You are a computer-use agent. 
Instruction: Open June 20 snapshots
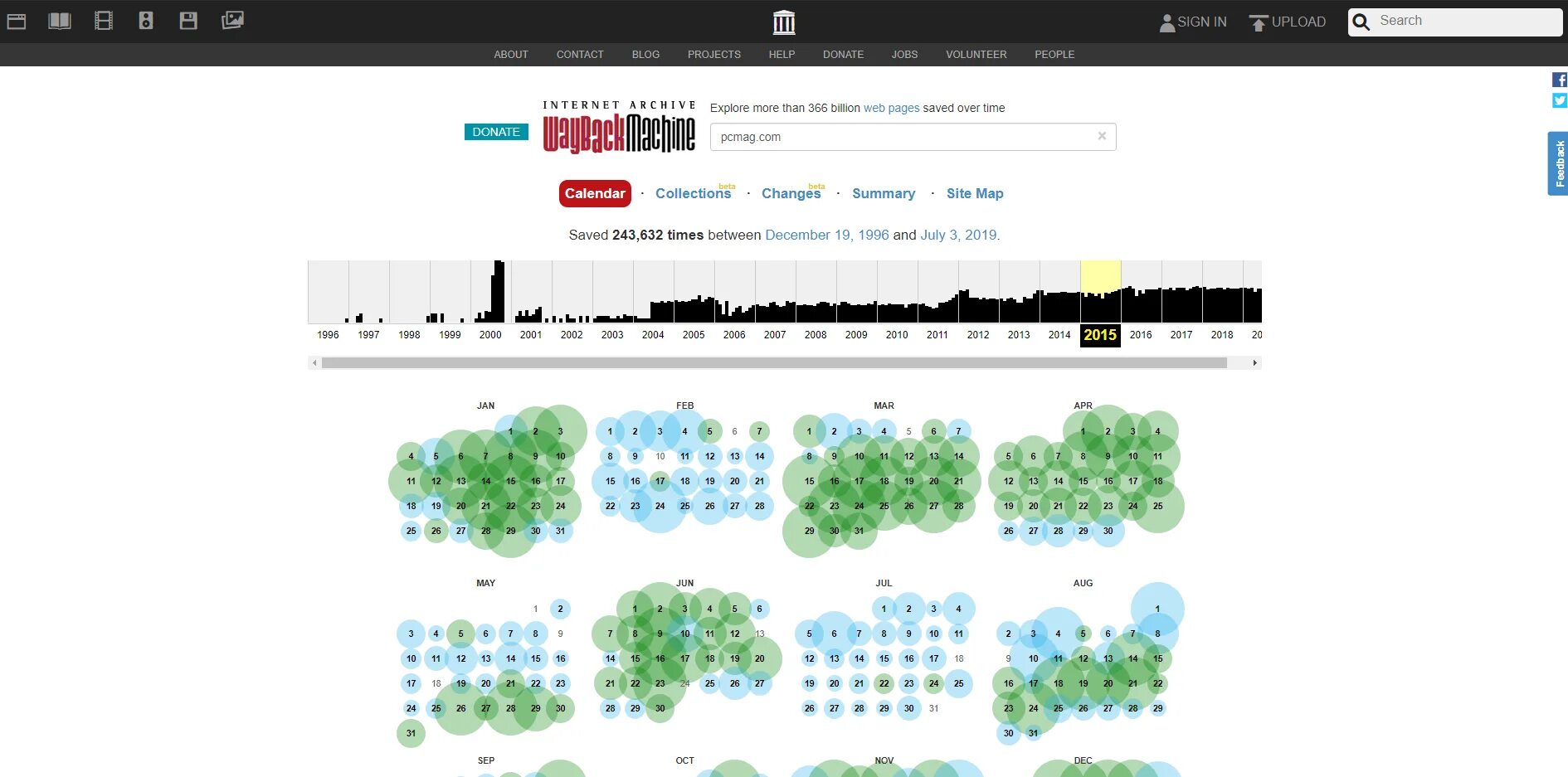point(760,658)
